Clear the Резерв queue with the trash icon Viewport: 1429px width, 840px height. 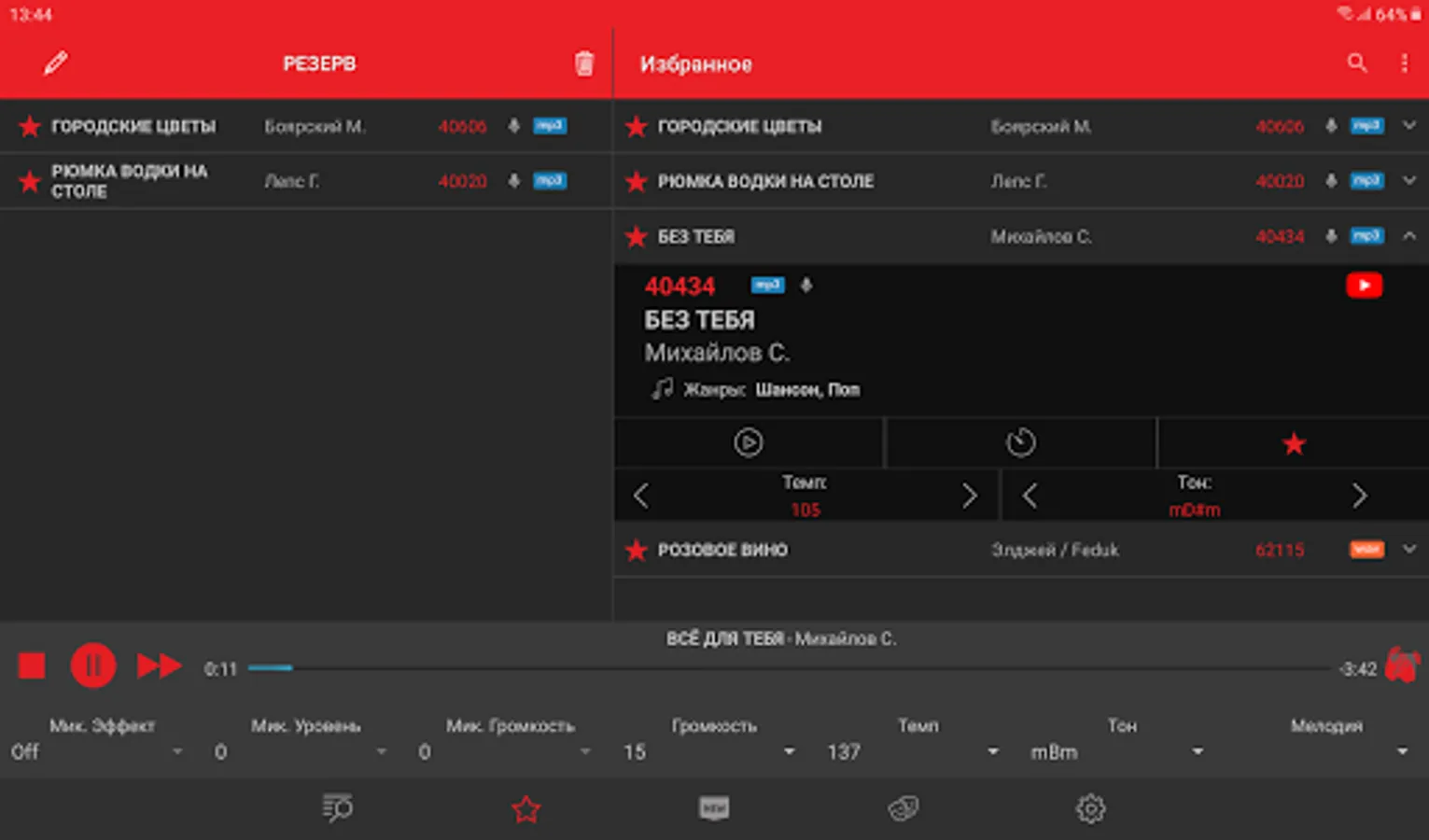click(584, 63)
